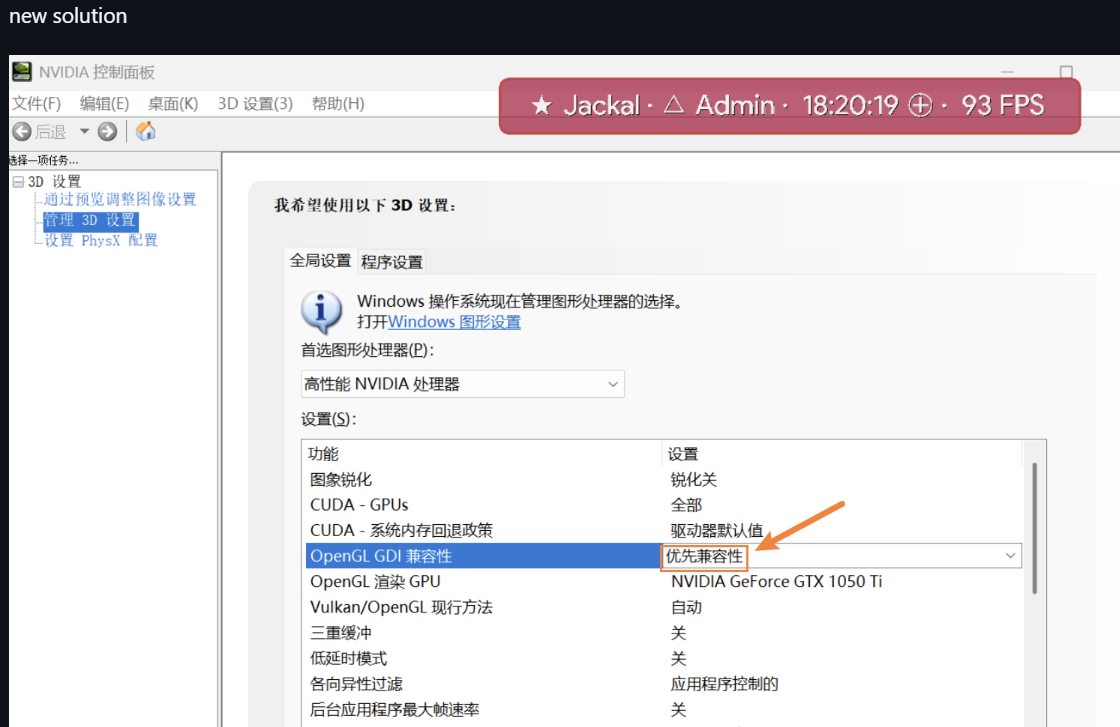This screenshot has height=727, width=1120.
Task: Switch to the 全局设置 tab
Action: point(320,261)
